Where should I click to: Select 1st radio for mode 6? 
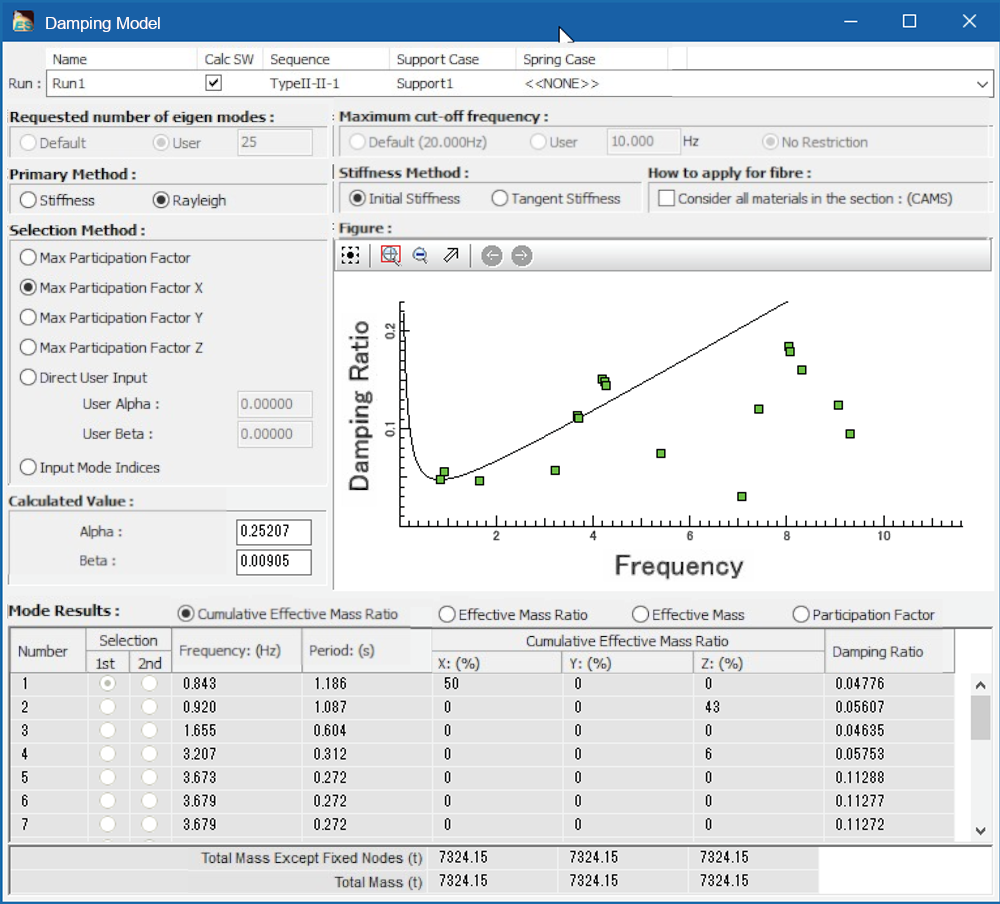pos(107,801)
